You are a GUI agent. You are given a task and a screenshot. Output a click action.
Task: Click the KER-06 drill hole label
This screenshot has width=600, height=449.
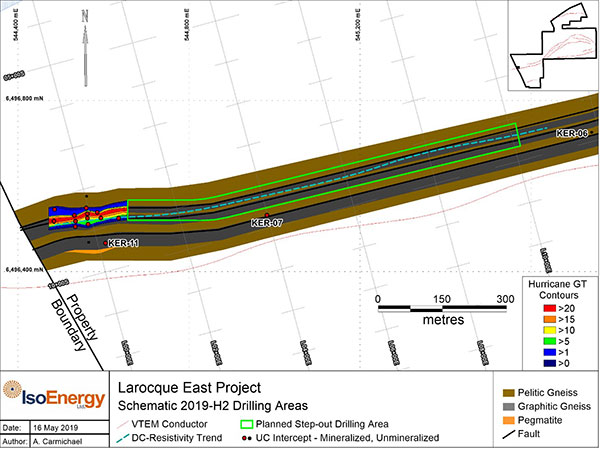click(x=571, y=133)
